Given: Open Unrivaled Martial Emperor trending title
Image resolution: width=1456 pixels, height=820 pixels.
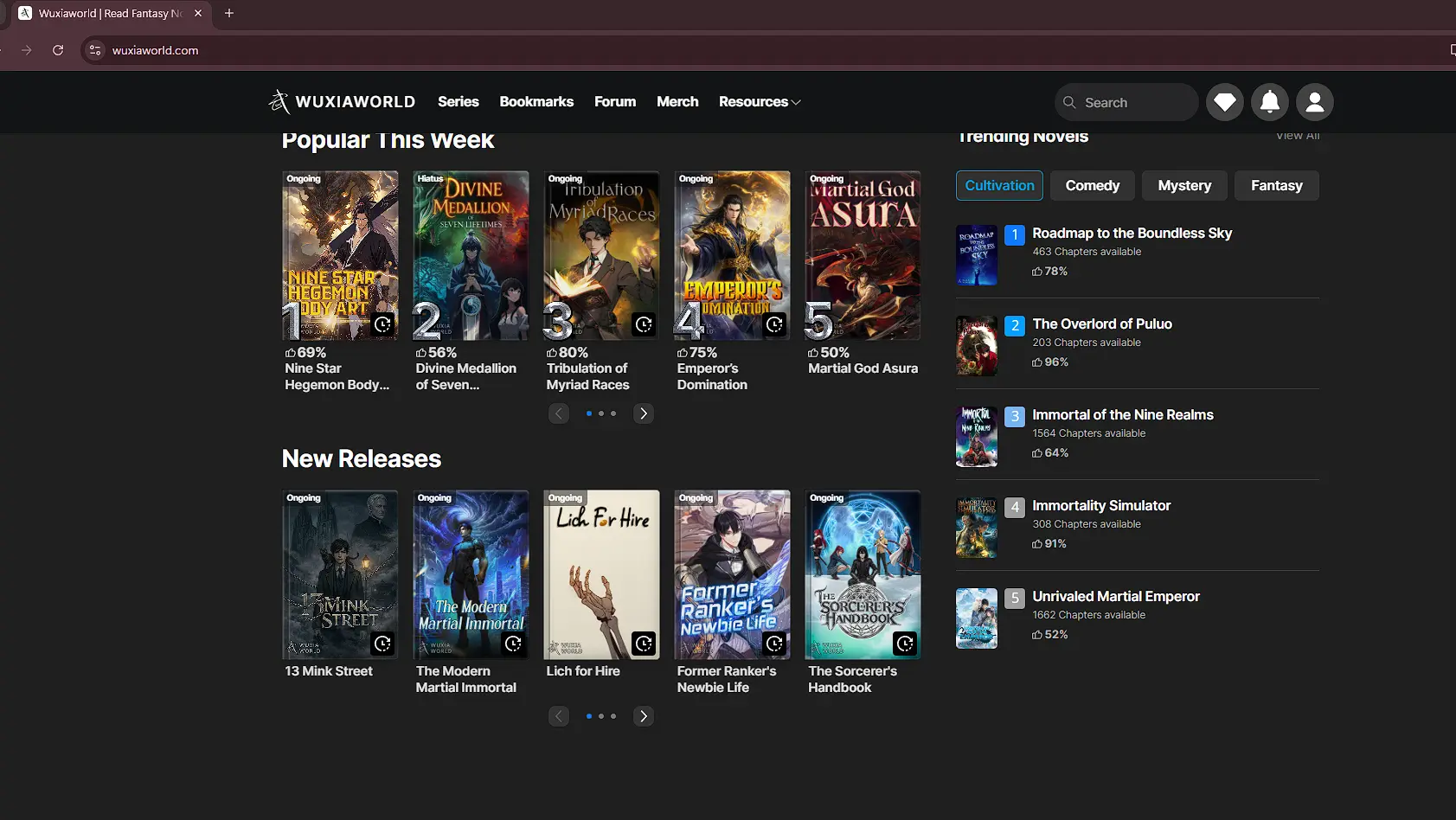Looking at the screenshot, I should click(1116, 597).
